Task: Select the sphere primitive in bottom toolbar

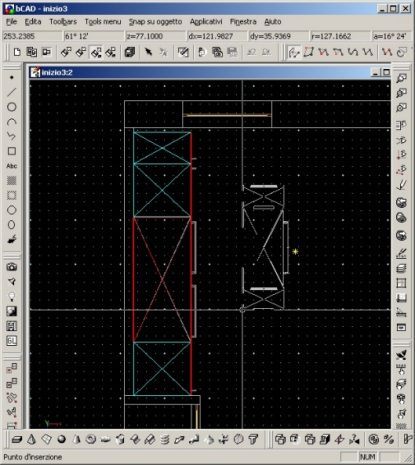Action: pos(61,439)
